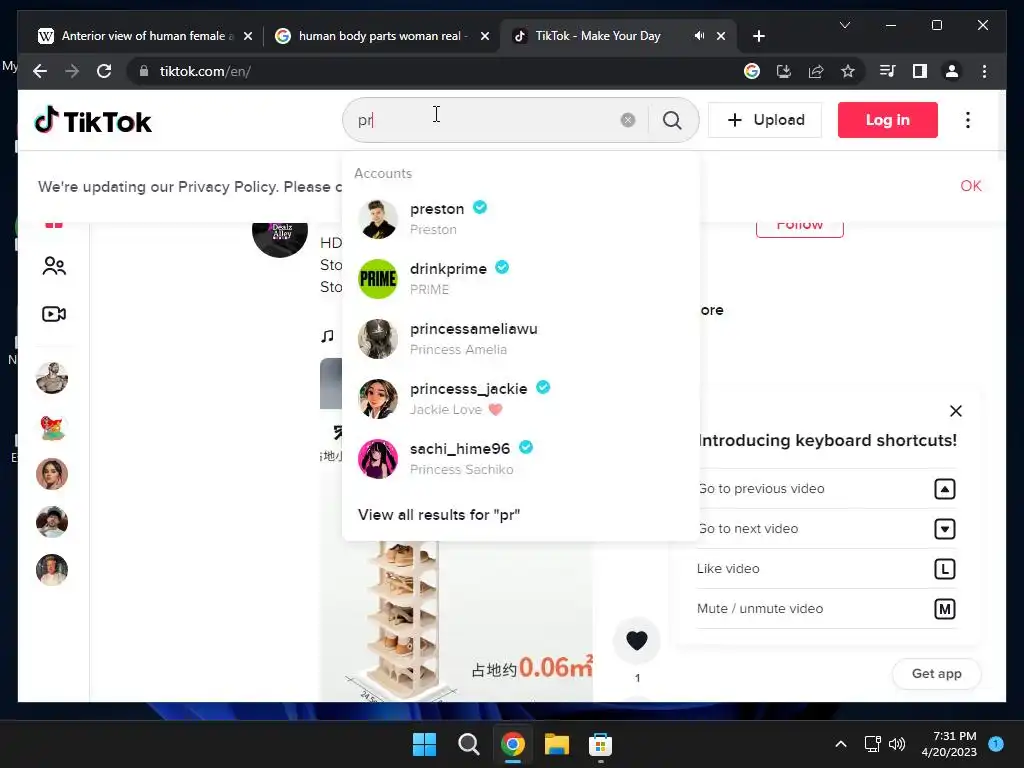
Task: Click the music note icon under video caption
Action: 327,336
